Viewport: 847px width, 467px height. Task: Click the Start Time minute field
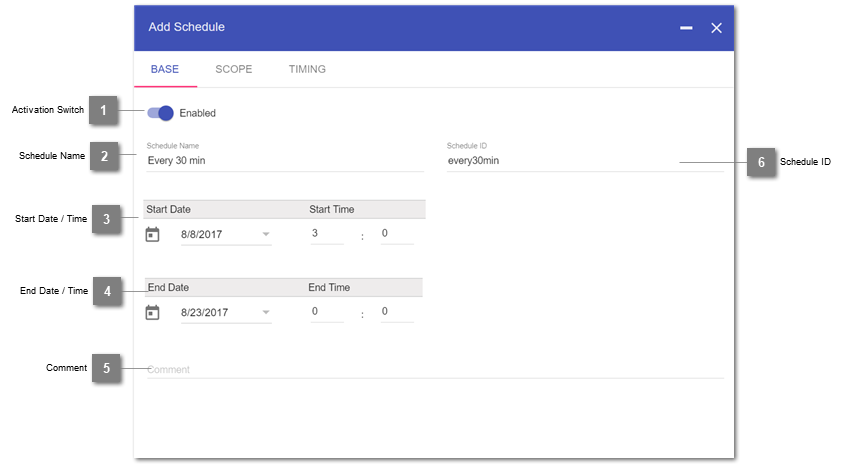396,234
